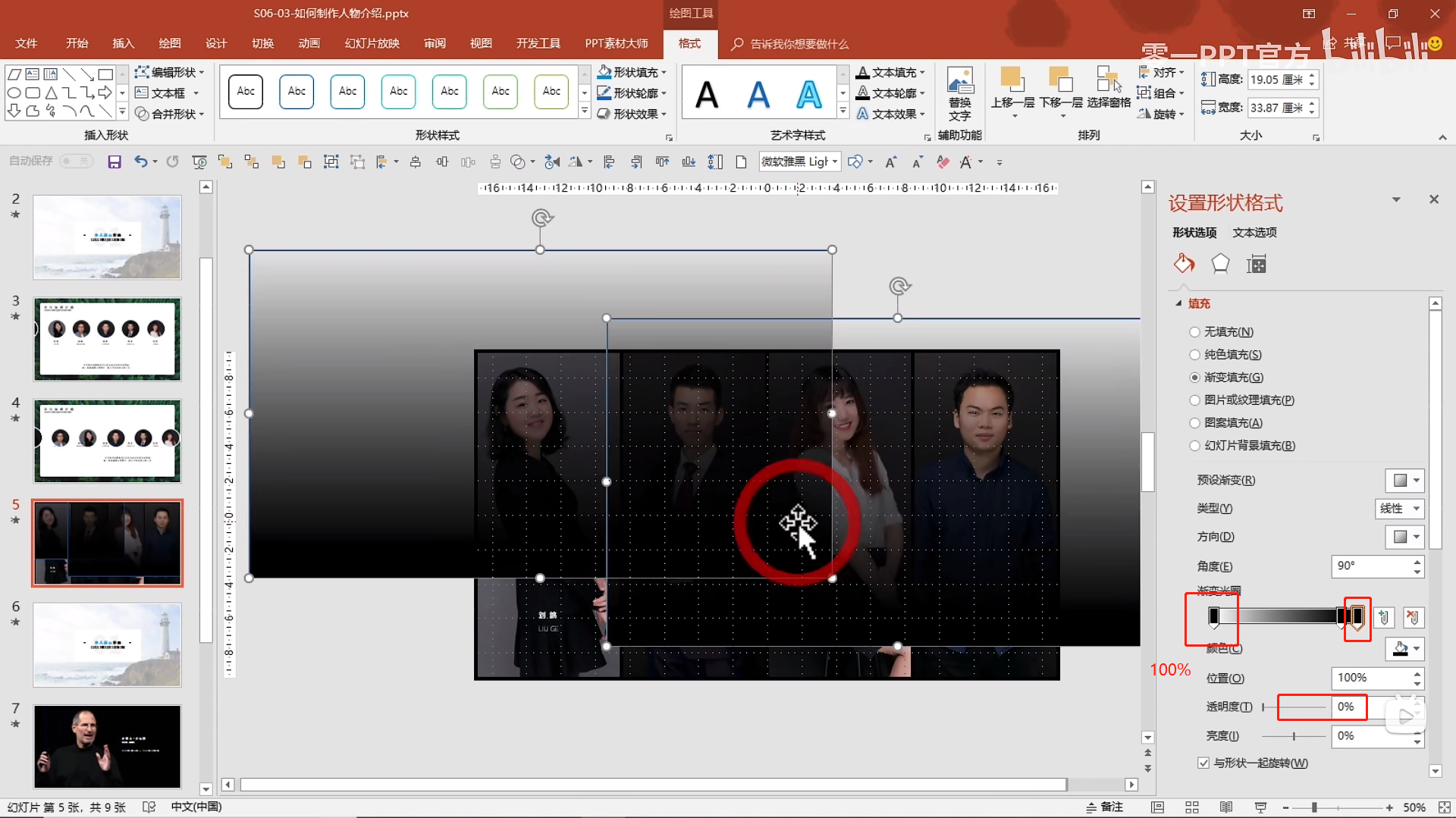Click the Tell me what to do box

[791, 44]
